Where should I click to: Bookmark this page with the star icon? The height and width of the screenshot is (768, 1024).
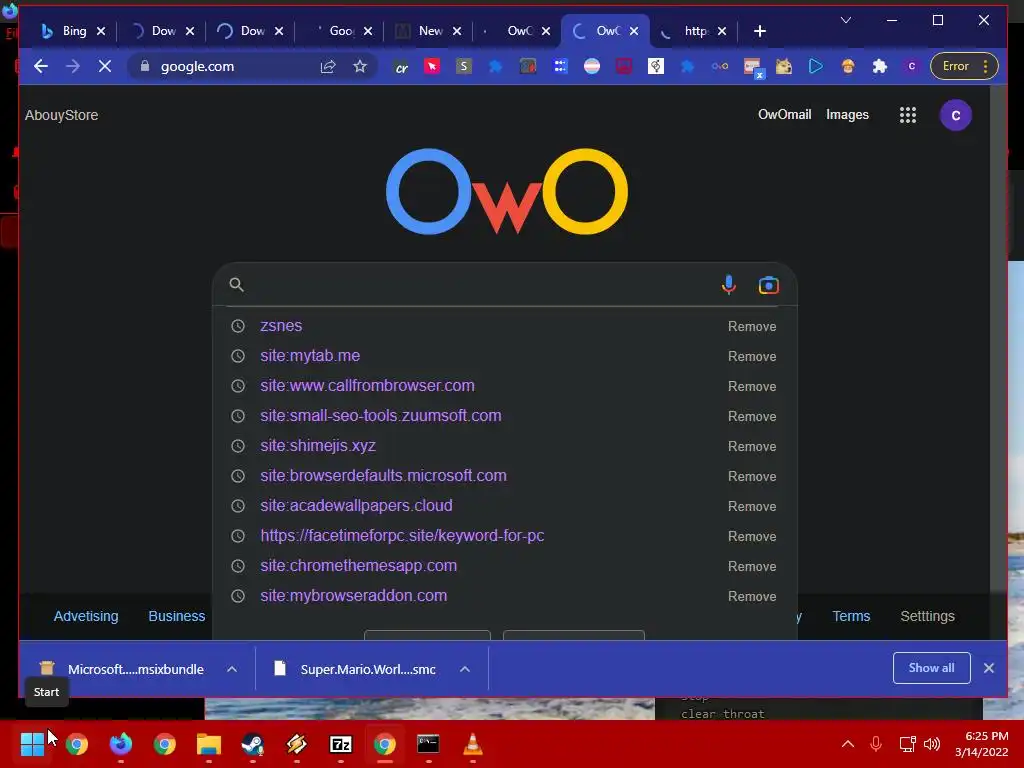[x=360, y=66]
